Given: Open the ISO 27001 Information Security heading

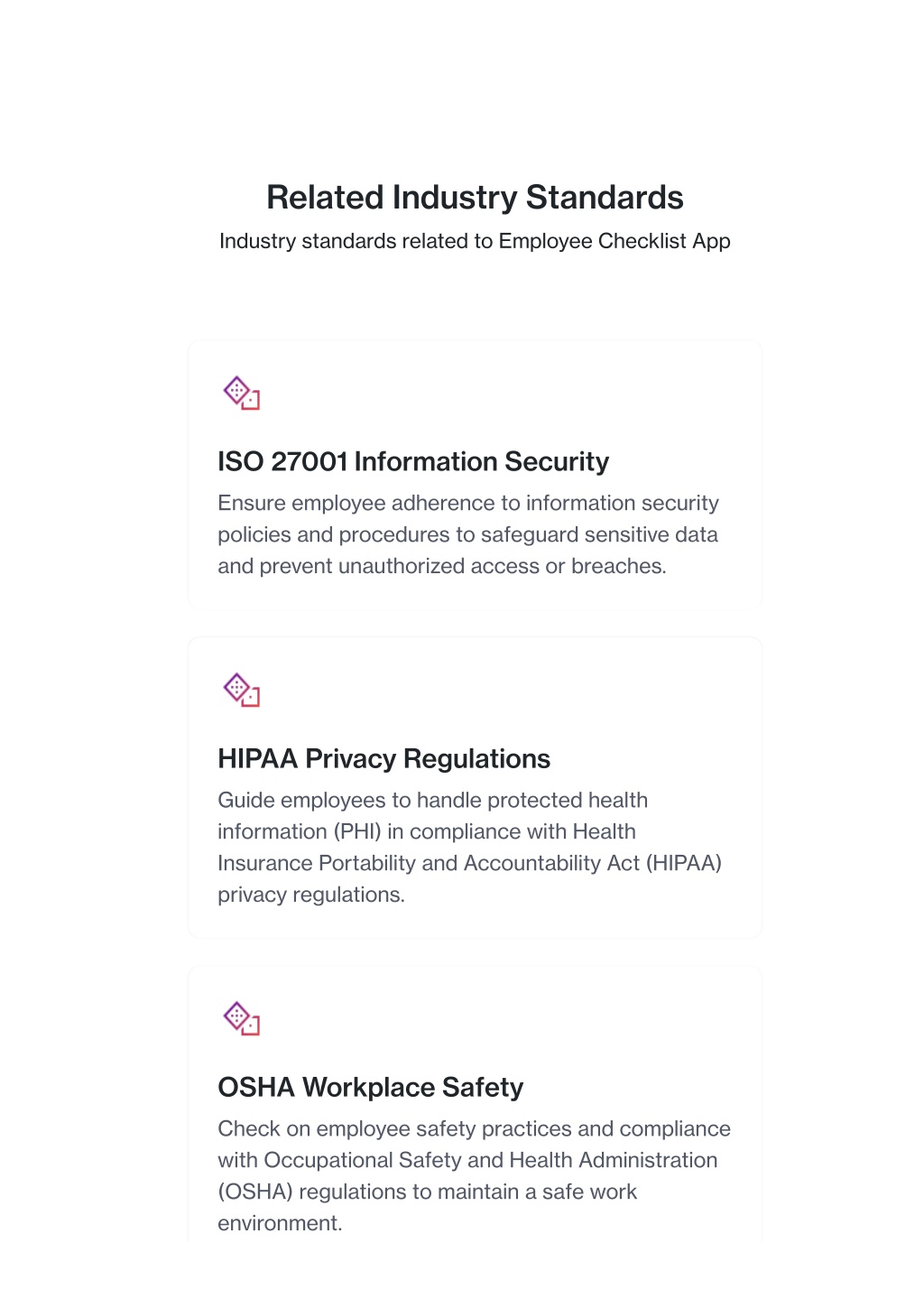Looking at the screenshot, I should [413, 461].
